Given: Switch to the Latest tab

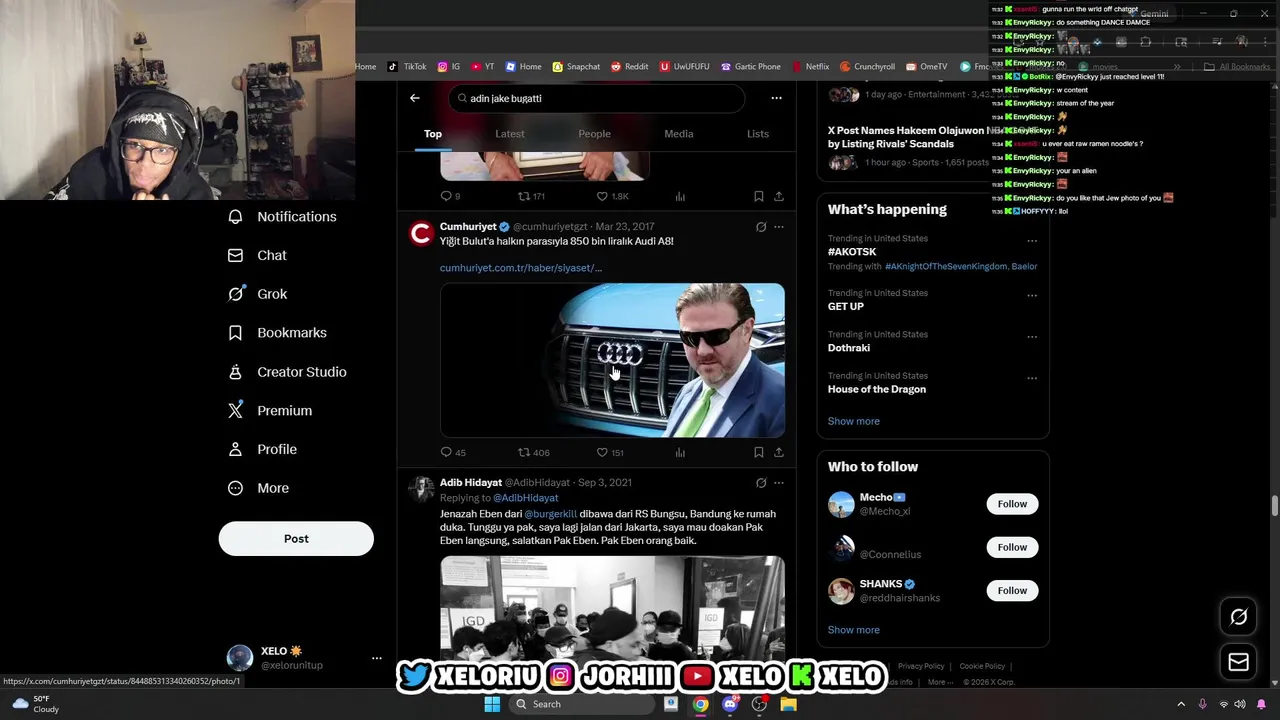Looking at the screenshot, I should pyautogui.click(x=509, y=134).
